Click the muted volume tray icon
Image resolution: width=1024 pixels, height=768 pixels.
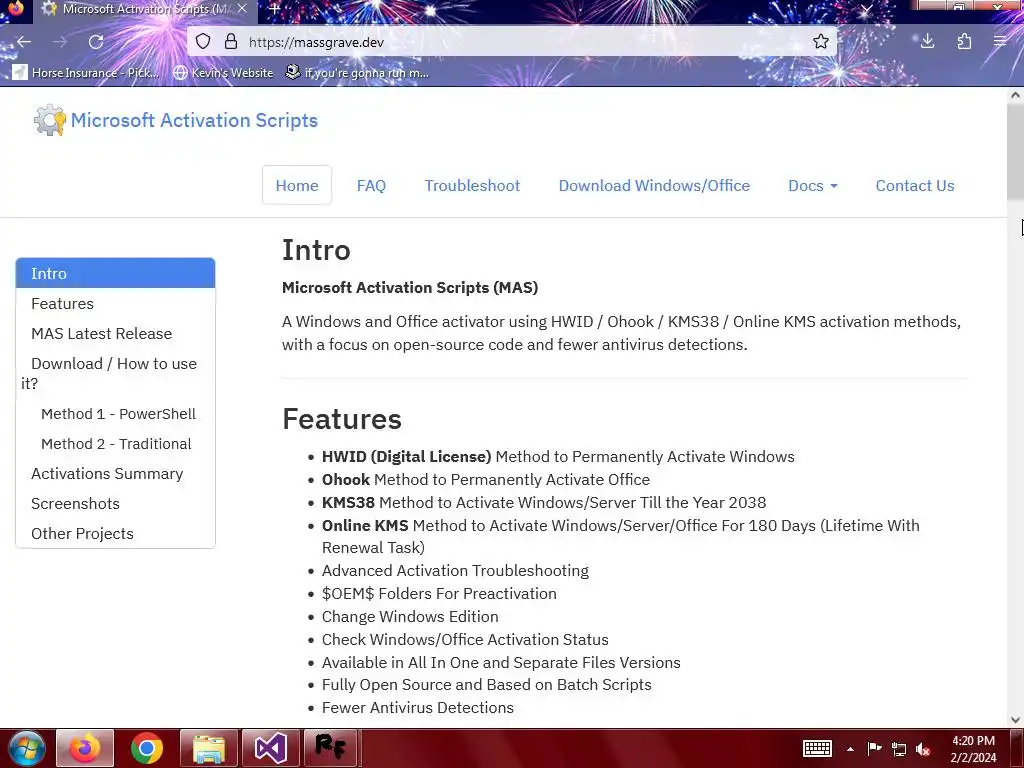(923, 749)
